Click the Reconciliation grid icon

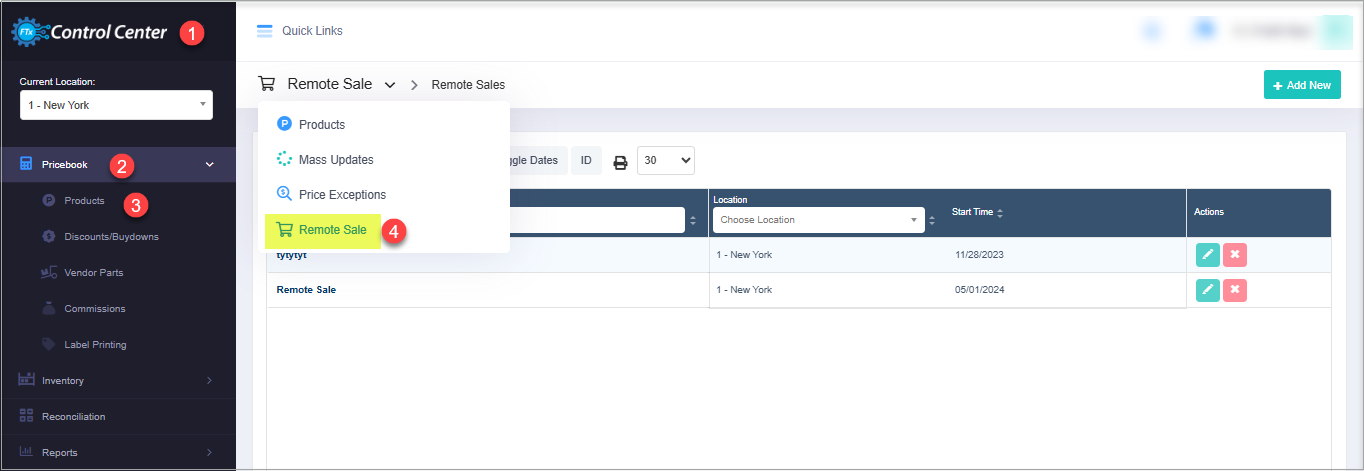click(x=27, y=416)
